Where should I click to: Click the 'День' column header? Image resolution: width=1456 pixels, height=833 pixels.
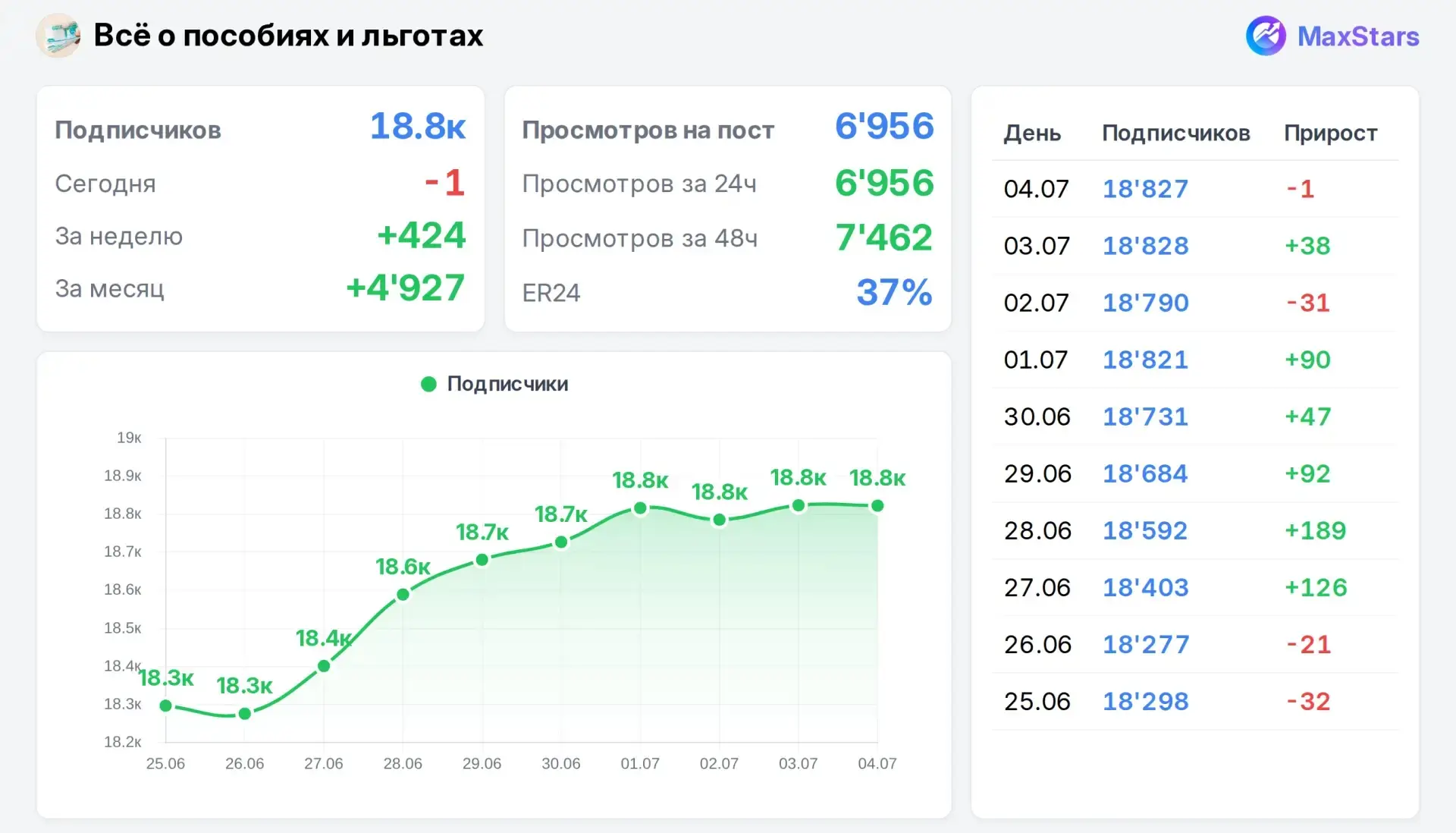pyautogui.click(x=1032, y=133)
